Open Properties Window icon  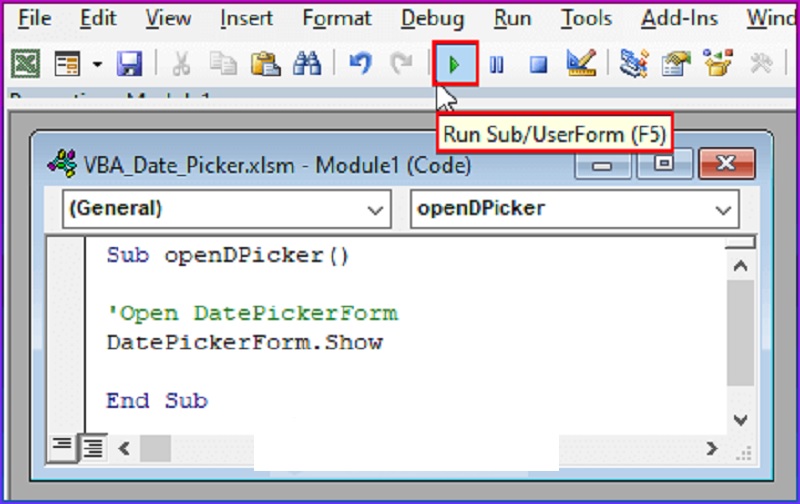pos(676,65)
